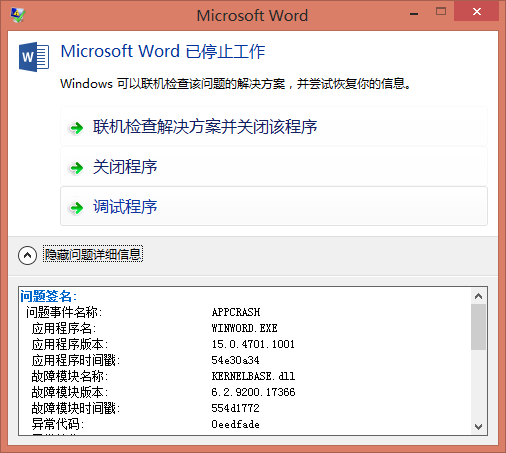Minimize the Microsoft Word dialog
The height and width of the screenshot is (453, 506).
point(414,14)
